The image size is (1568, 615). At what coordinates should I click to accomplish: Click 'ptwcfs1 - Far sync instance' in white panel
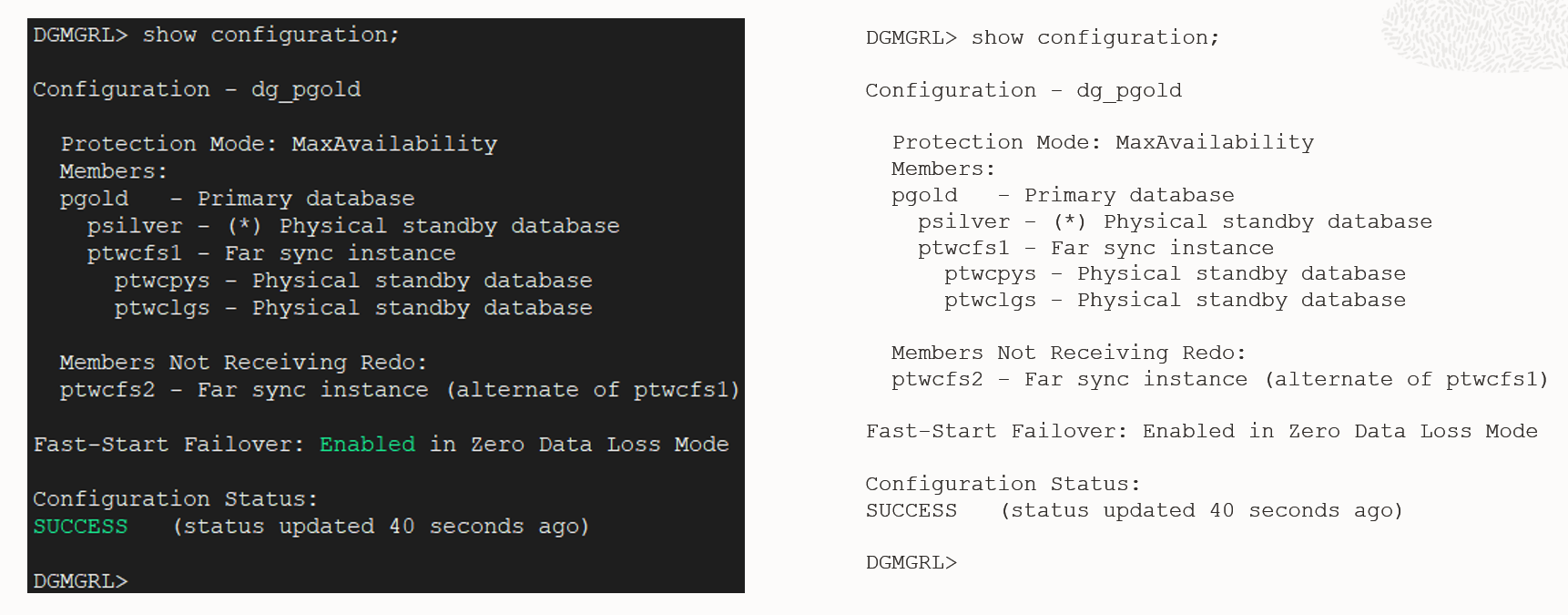tap(1095, 248)
